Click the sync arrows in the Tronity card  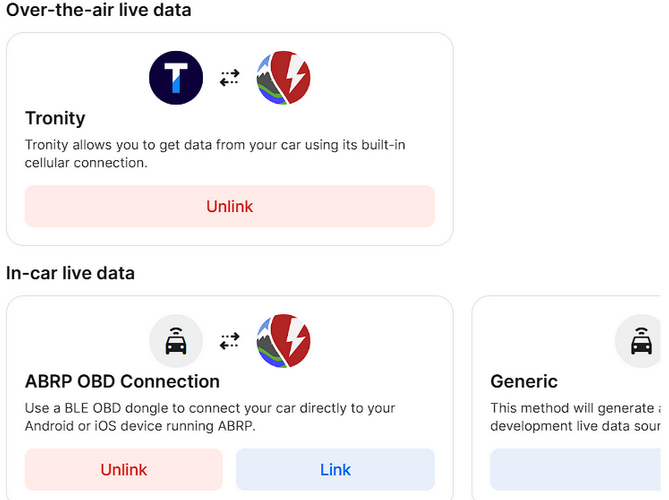230,78
